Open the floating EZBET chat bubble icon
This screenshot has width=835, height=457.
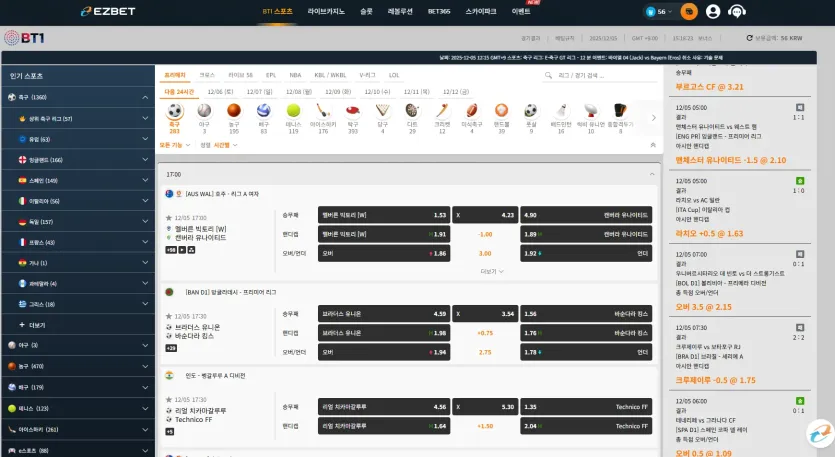coord(821,434)
